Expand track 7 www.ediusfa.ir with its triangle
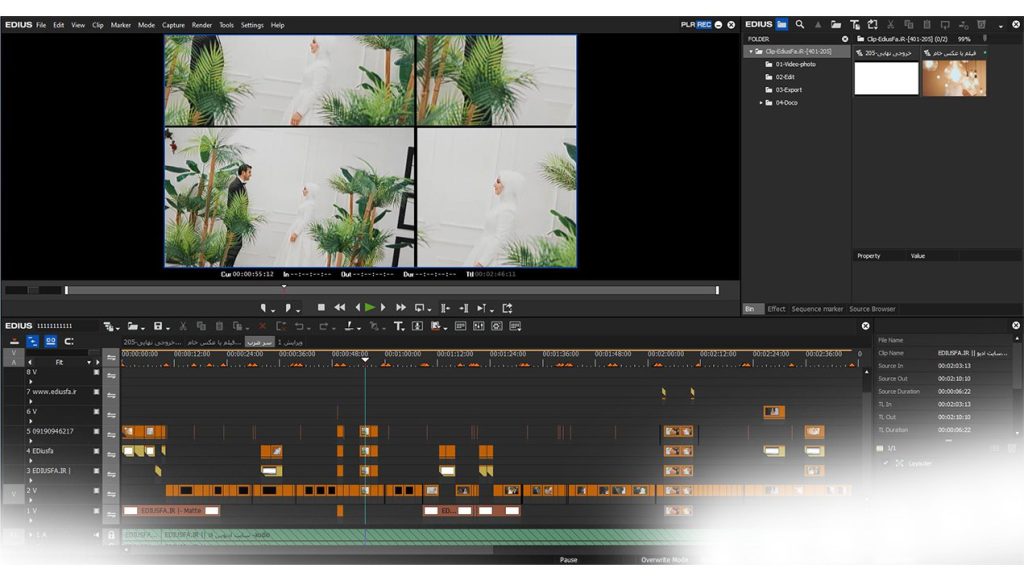This screenshot has width=1024, height=581. point(31,401)
